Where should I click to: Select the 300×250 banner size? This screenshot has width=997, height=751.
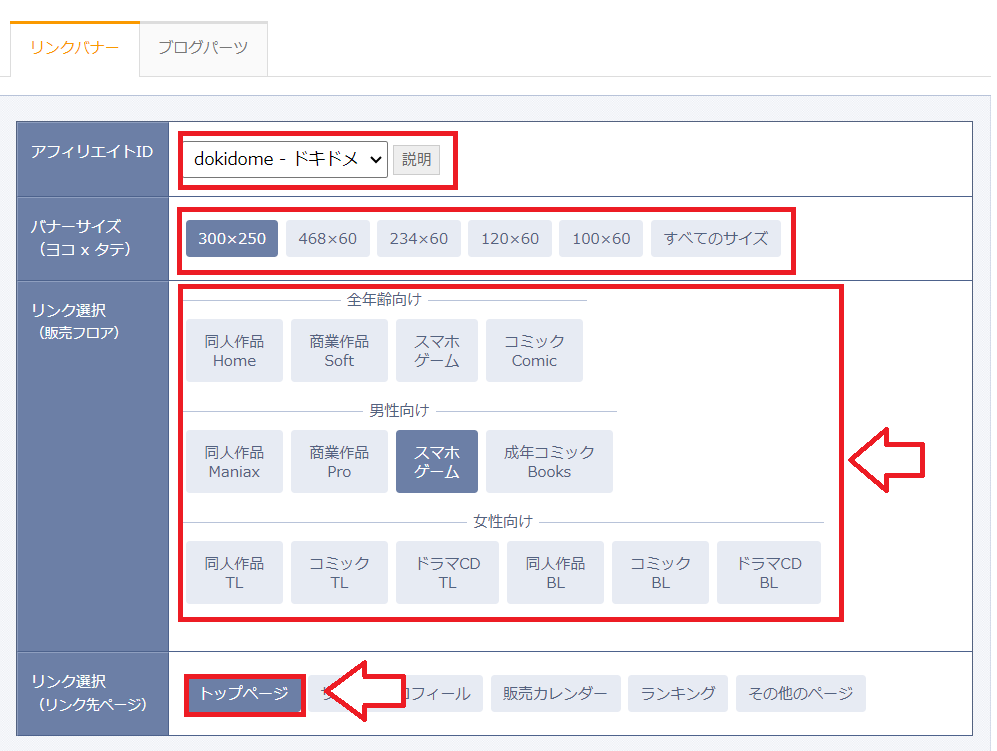coord(232,238)
